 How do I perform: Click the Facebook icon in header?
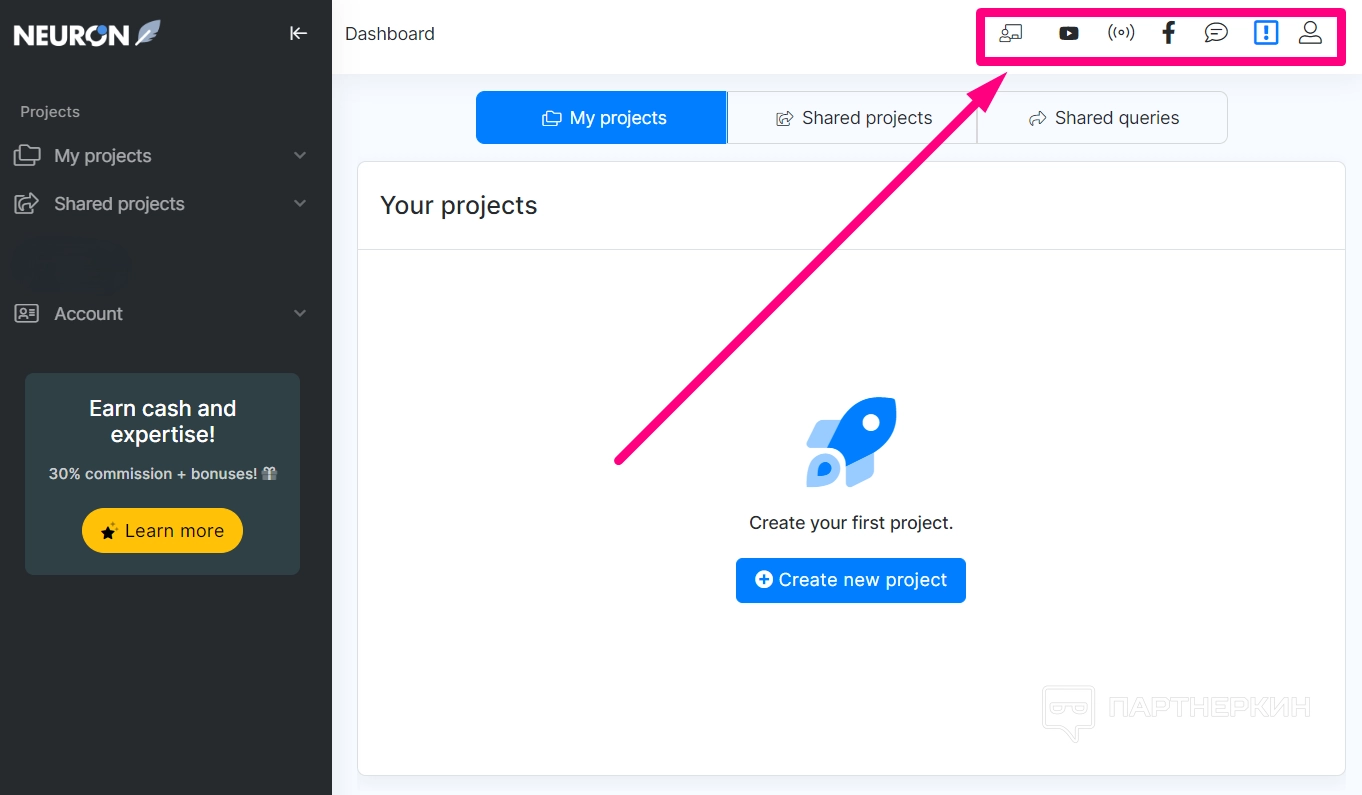[1168, 33]
